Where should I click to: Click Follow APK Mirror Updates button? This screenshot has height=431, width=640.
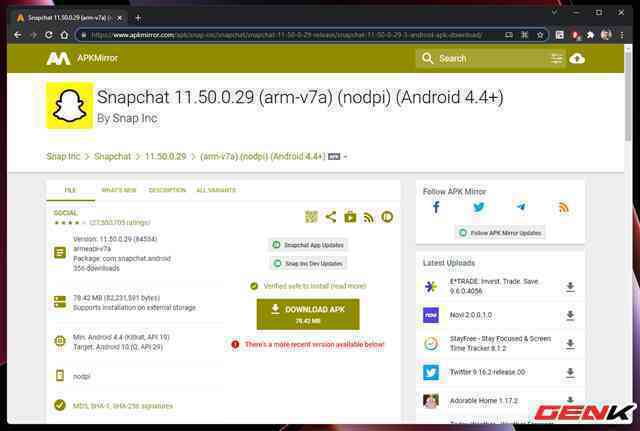click(x=500, y=233)
